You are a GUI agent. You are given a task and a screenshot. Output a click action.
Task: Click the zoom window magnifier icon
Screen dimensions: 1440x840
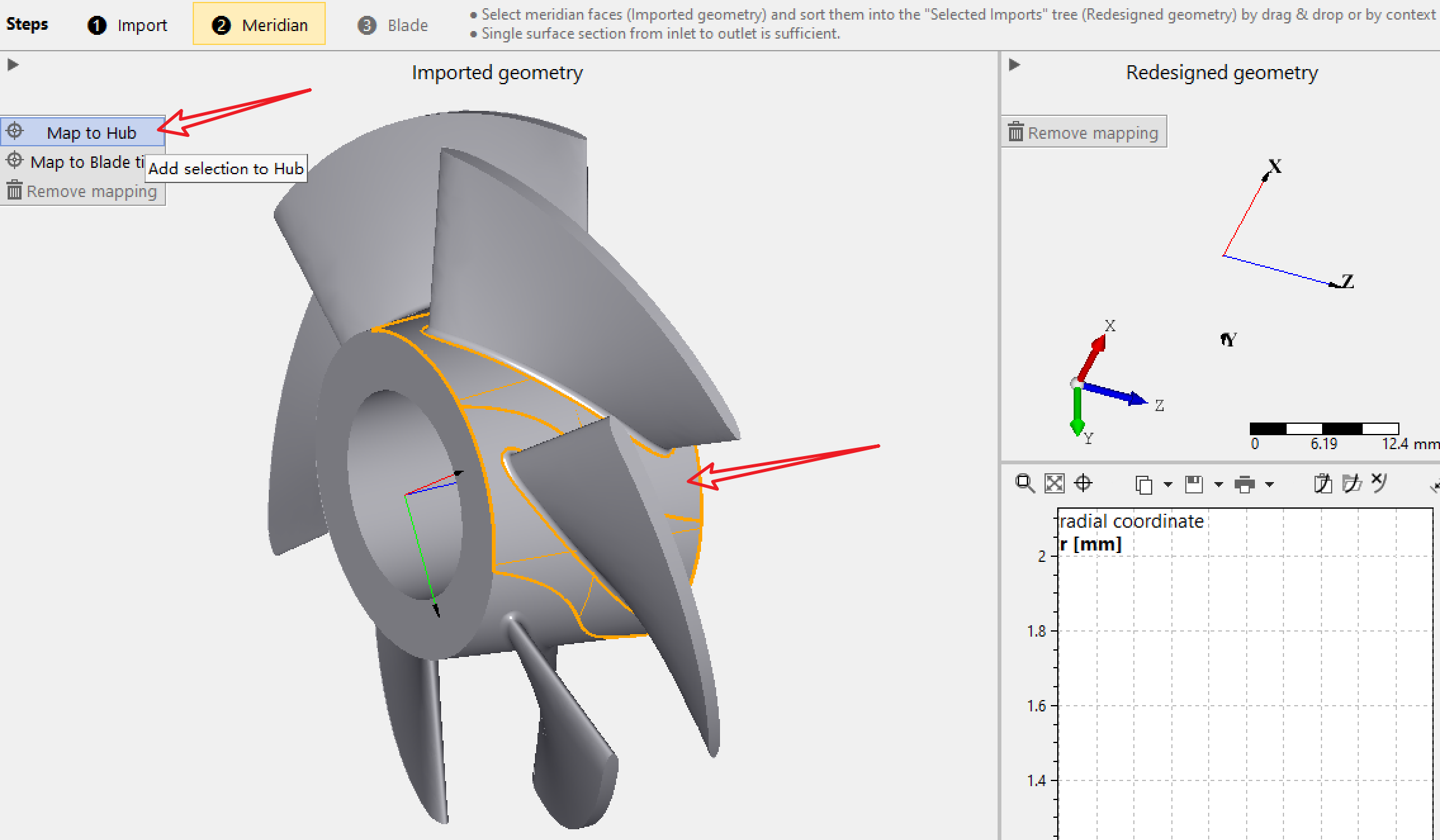tap(1025, 483)
